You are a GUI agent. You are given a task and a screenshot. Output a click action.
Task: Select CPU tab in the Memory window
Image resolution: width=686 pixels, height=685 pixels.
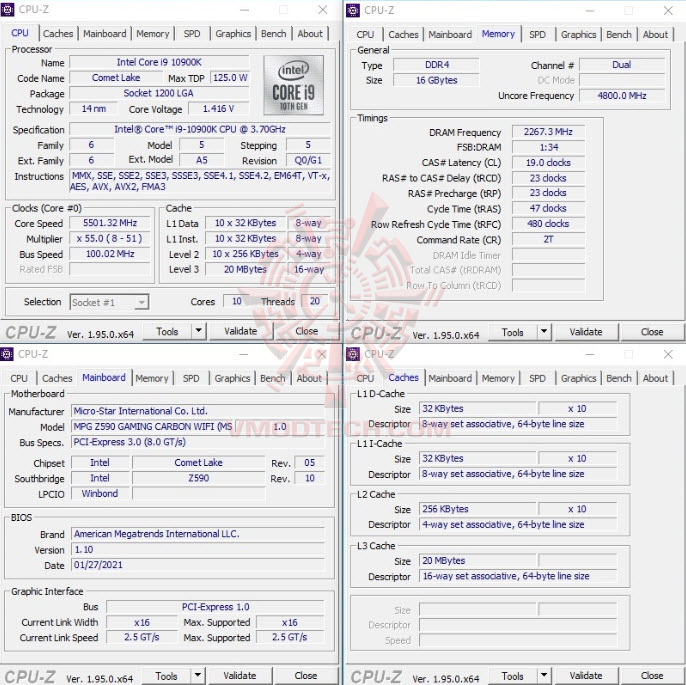tap(365, 35)
